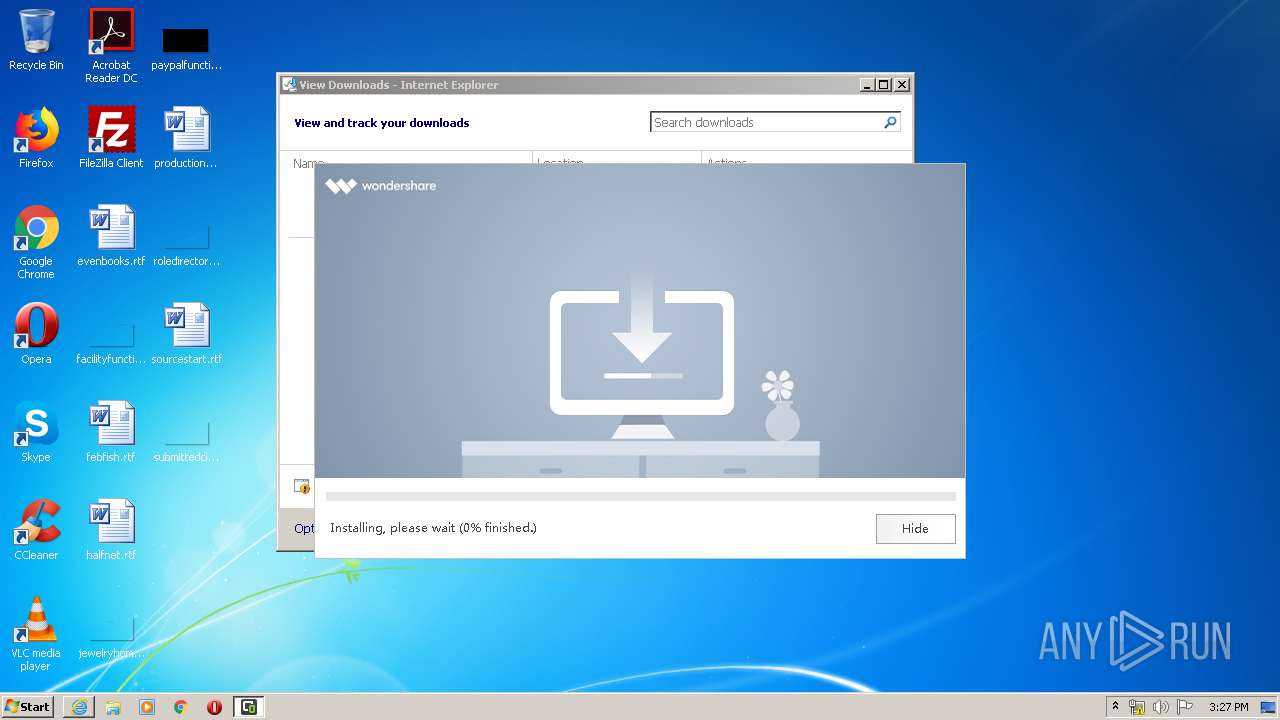Select the Google Chrome desktop shortcut

click(36, 241)
